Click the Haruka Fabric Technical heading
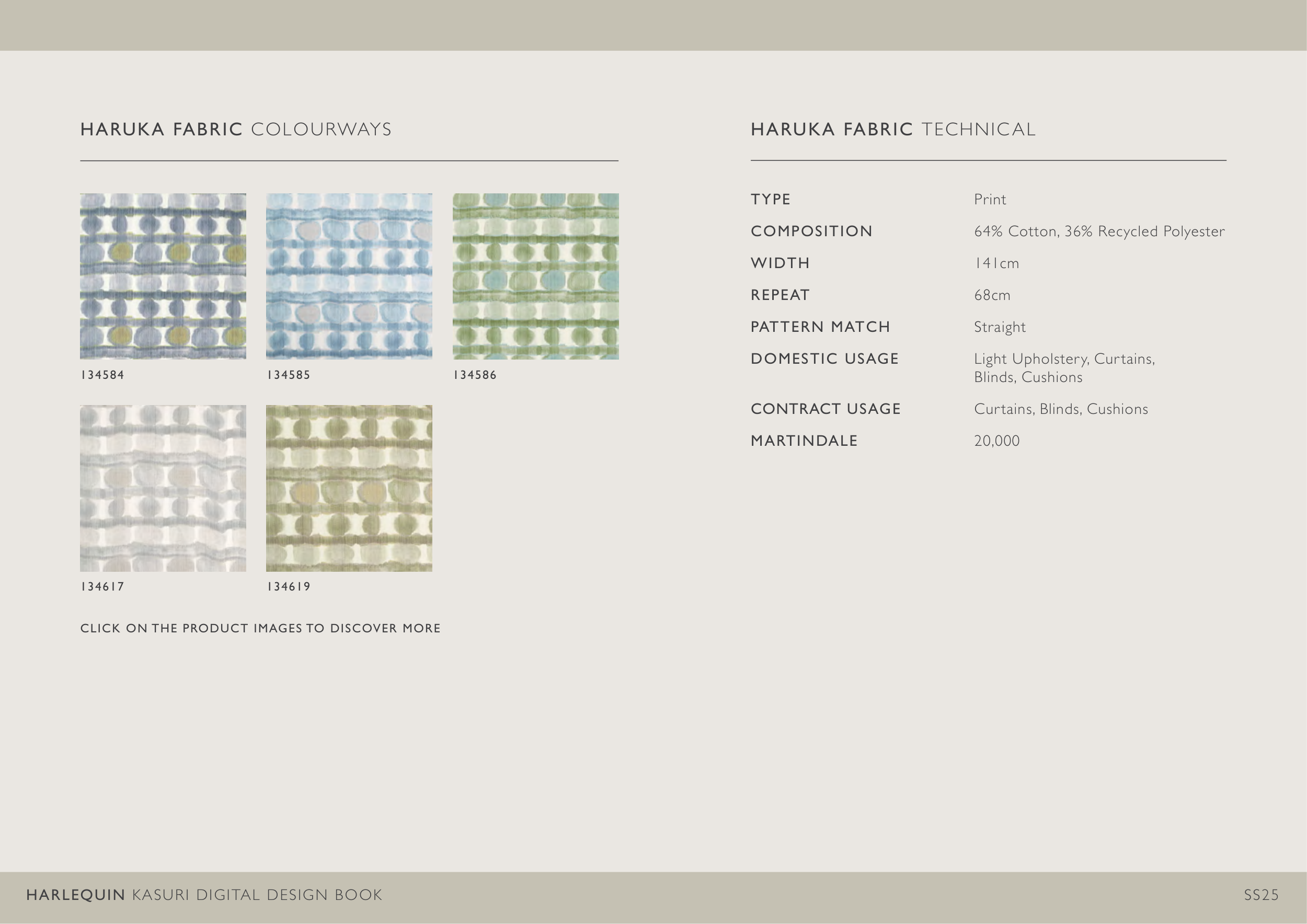The image size is (1307, 924). (892, 129)
